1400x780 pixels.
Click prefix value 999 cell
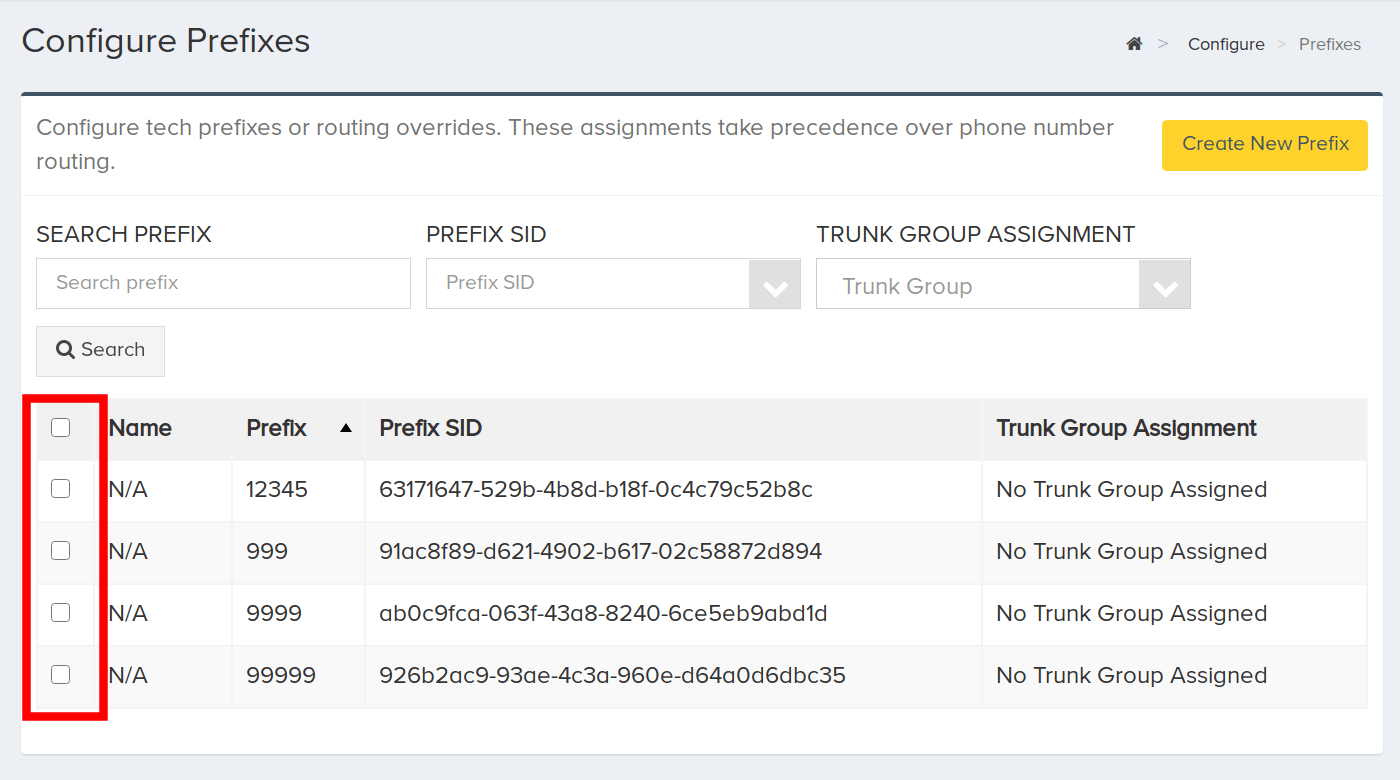tap(267, 551)
